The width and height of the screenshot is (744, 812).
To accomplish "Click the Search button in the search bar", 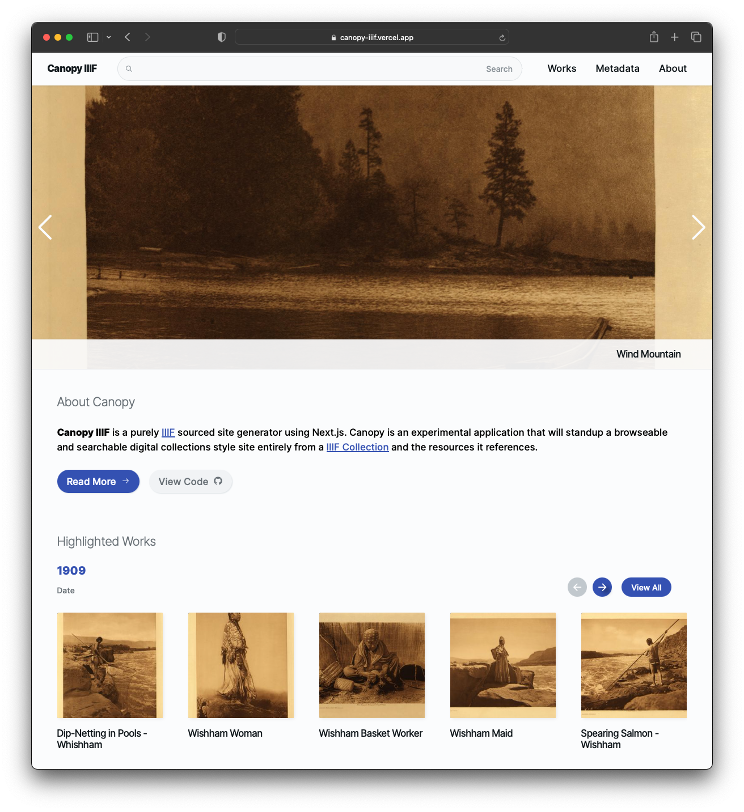I will (x=499, y=69).
